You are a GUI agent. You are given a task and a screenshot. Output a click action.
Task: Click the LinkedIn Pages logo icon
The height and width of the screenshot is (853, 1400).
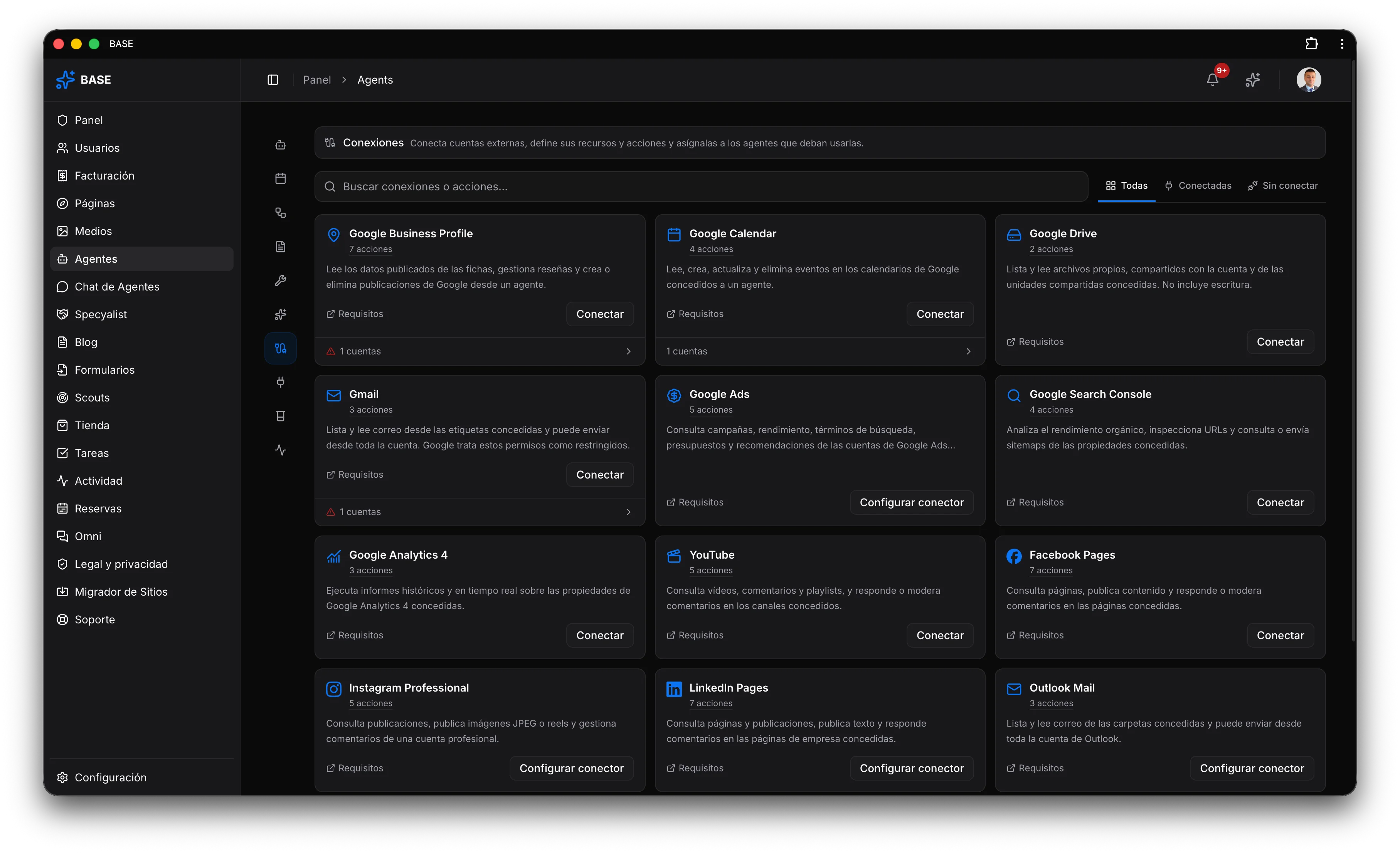tap(674, 689)
